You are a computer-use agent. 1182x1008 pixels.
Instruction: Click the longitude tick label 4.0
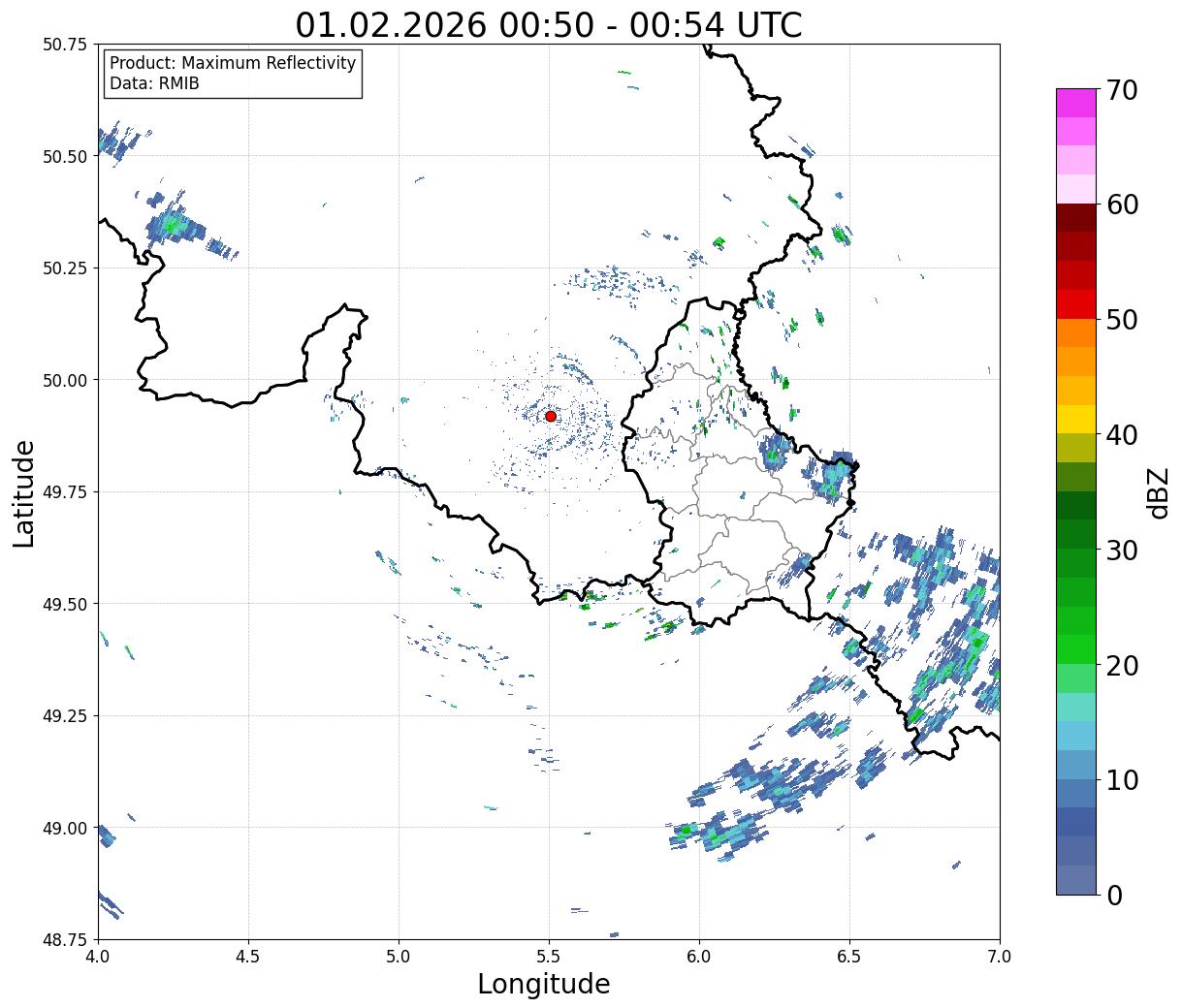pos(98,956)
